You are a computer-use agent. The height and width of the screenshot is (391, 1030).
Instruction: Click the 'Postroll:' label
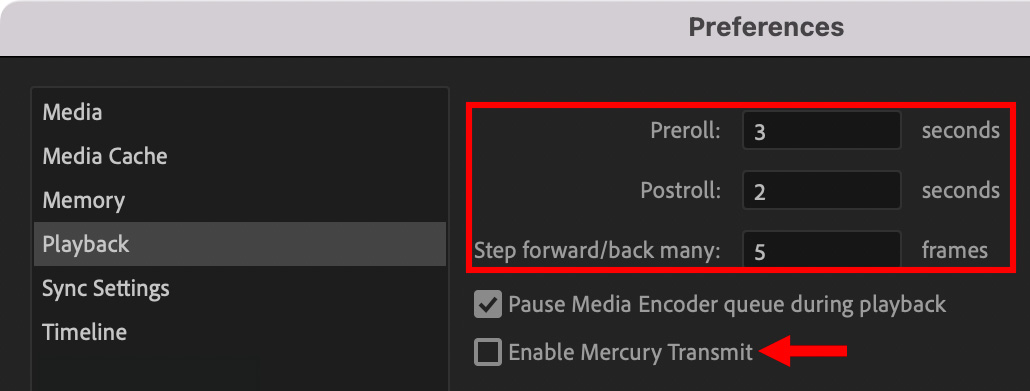pyautogui.click(x=681, y=191)
